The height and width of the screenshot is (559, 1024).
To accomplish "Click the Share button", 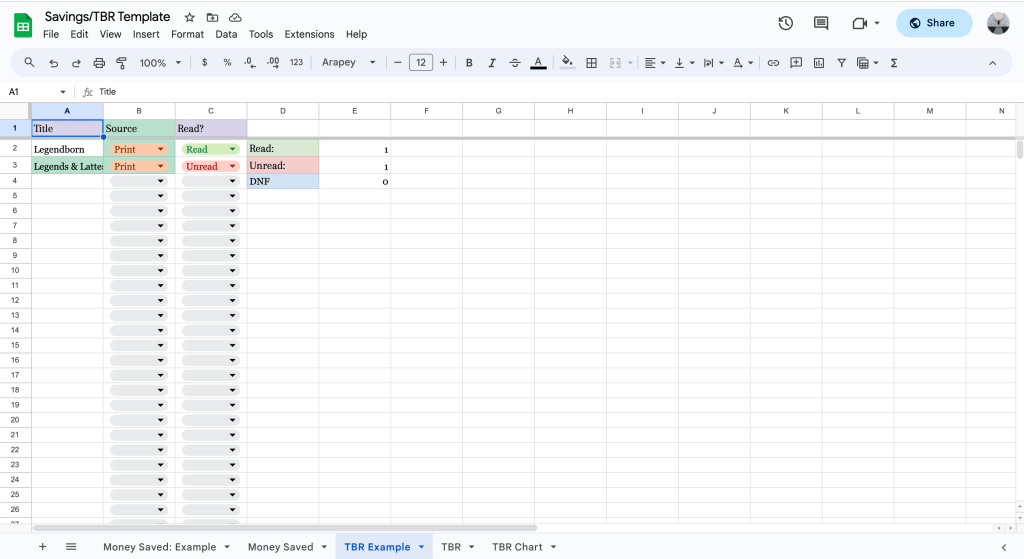I will click(933, 23).
